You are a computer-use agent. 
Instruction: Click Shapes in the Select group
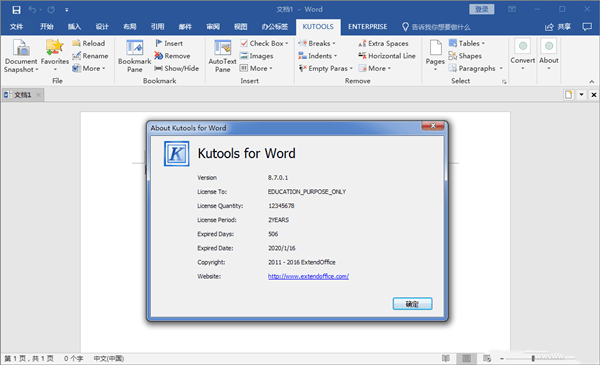[x=465, y=56]
